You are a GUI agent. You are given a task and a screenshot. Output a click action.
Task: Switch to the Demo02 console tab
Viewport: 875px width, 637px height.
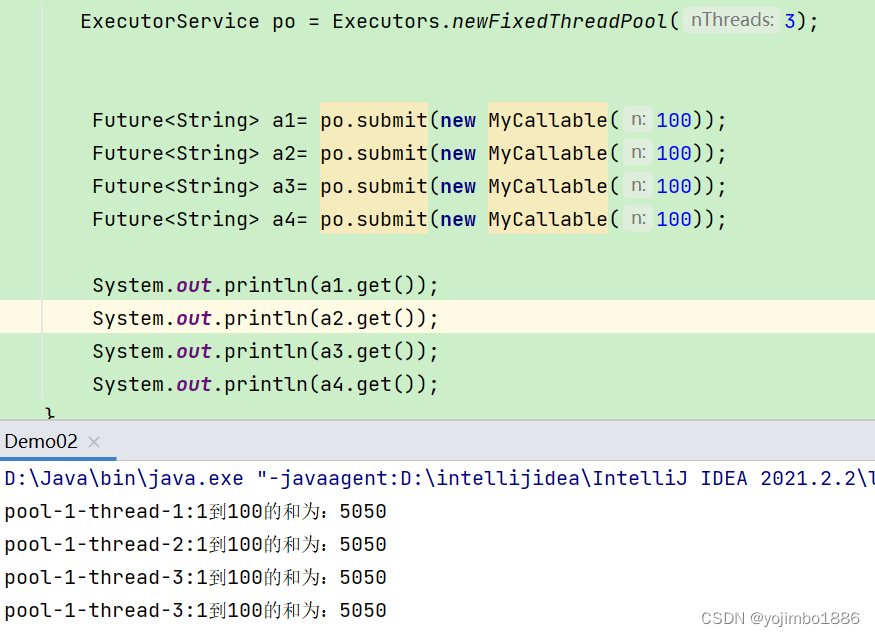(40, 441)
